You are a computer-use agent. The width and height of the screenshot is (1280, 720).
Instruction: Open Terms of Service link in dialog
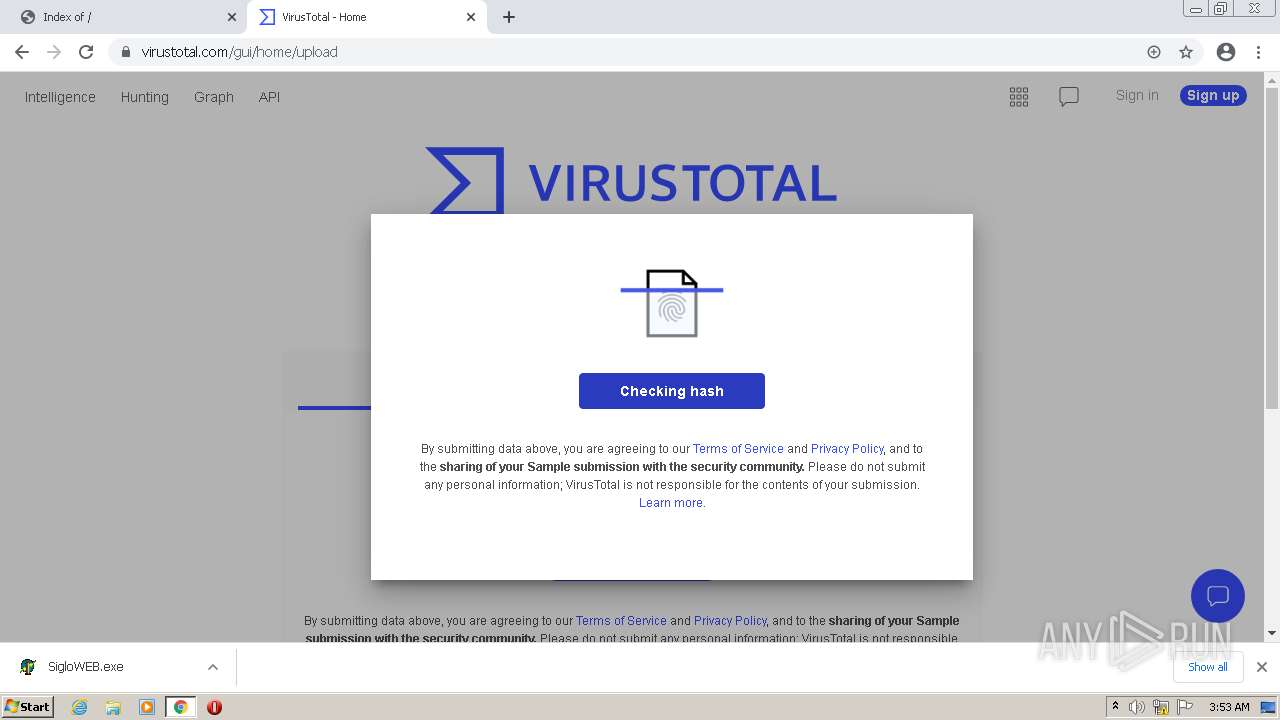click(738, 449)
